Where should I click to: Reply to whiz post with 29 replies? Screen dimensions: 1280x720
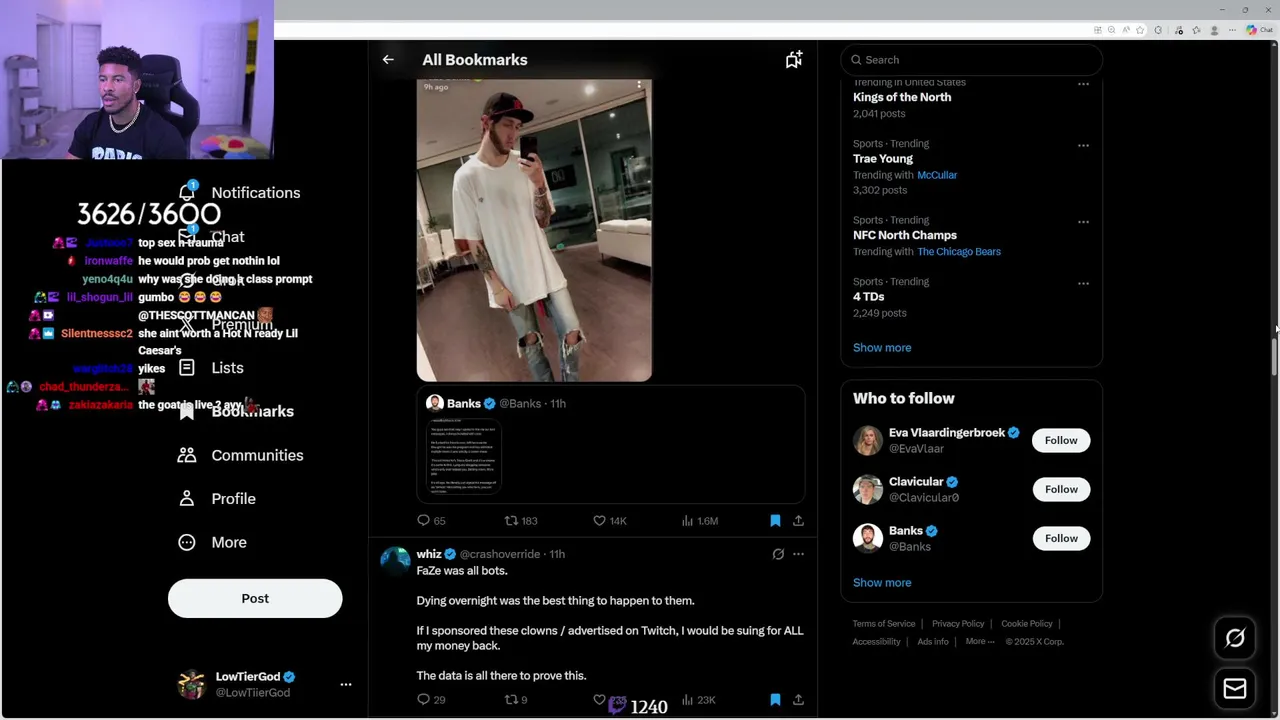pos(431,700)
